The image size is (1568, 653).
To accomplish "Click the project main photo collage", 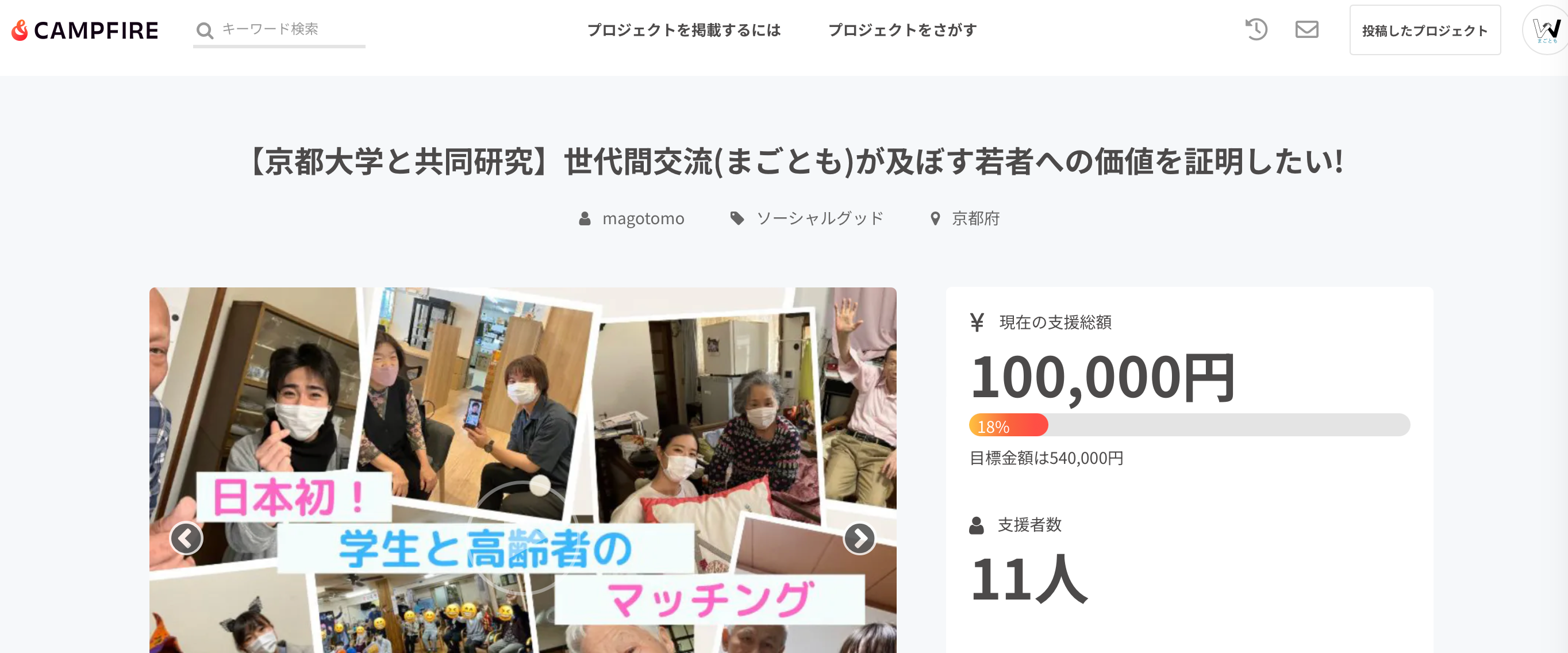I will click(x=522, y=470).
